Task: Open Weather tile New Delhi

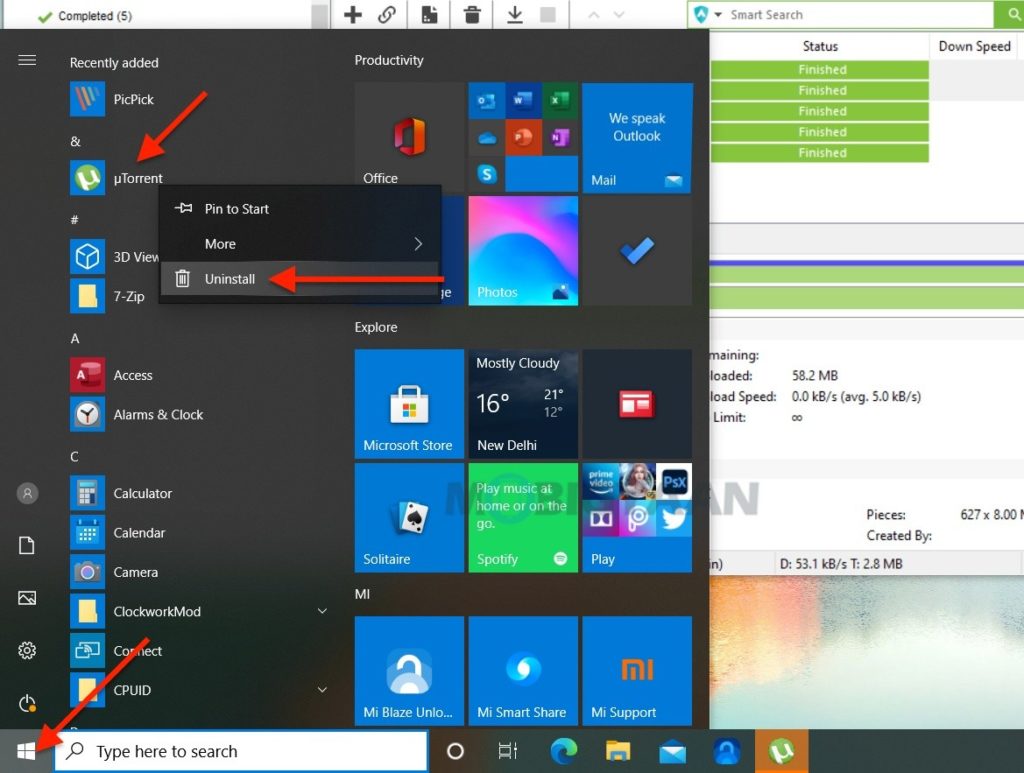Action: click(x=523, y=403)
